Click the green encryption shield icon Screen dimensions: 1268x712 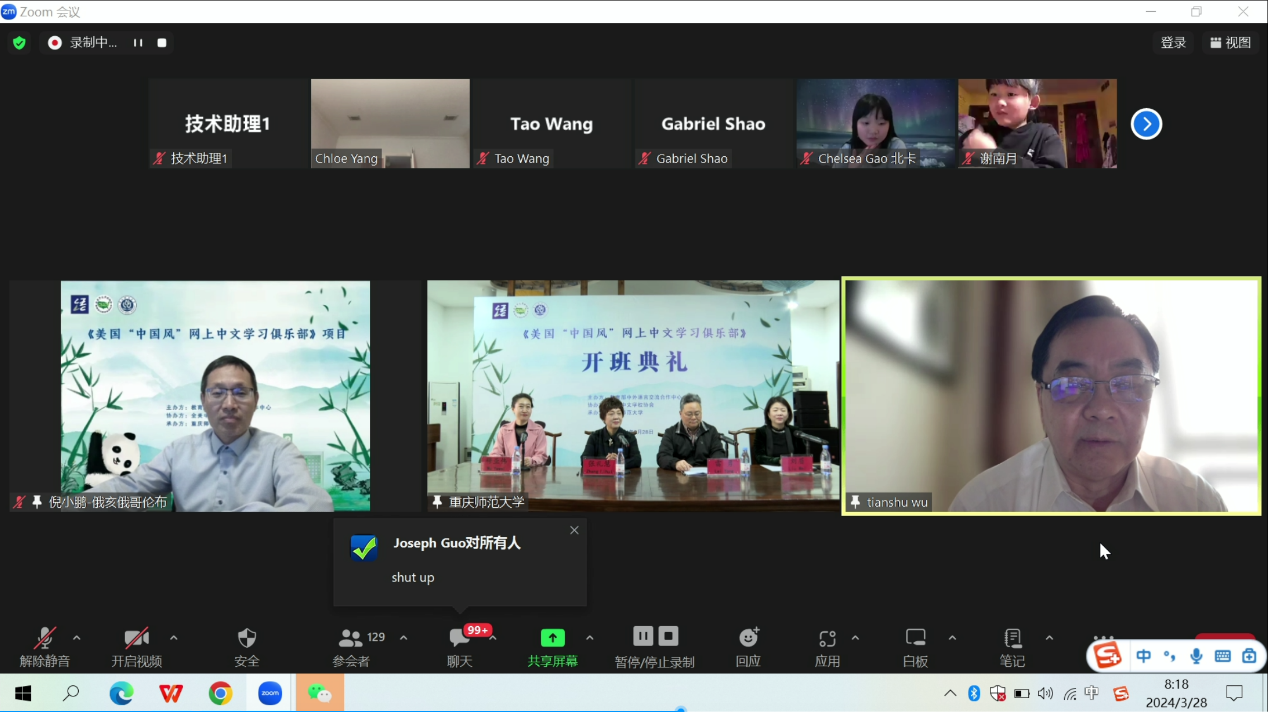click(x=19, y=43)
